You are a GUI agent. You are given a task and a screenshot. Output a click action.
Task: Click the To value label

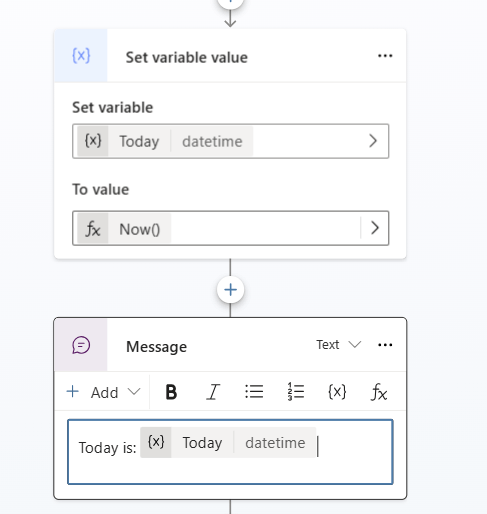tap(101, 190)
